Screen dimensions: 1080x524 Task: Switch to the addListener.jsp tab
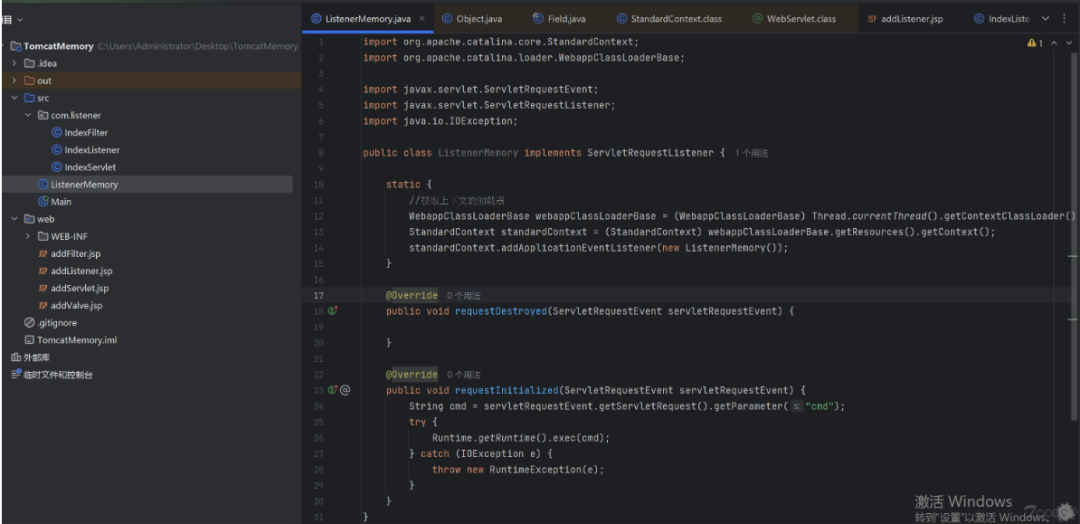[904, 19]
